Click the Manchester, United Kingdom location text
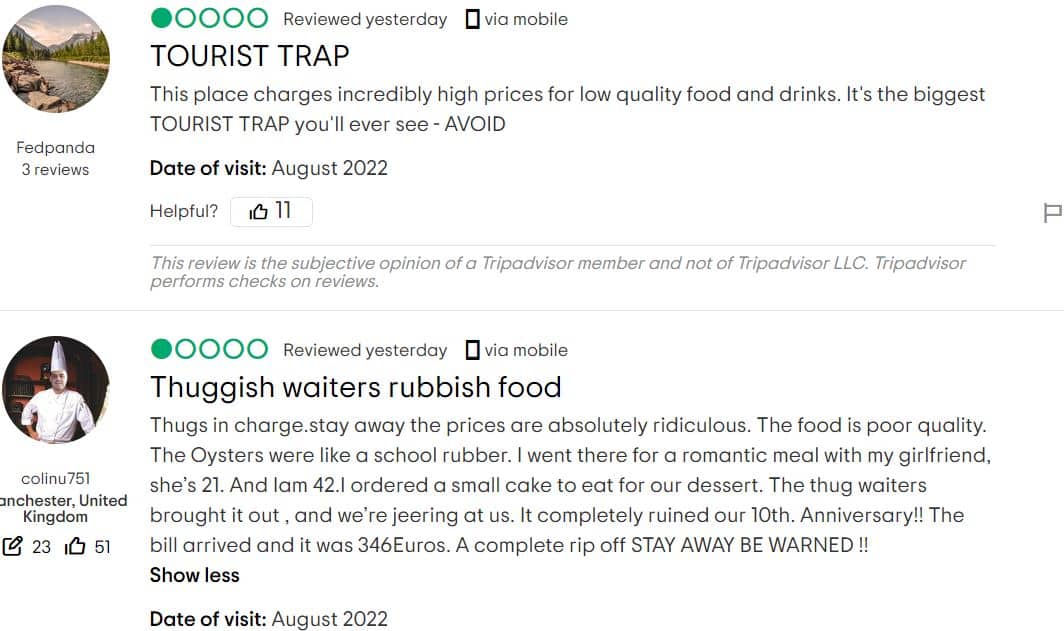 point(61,508)
